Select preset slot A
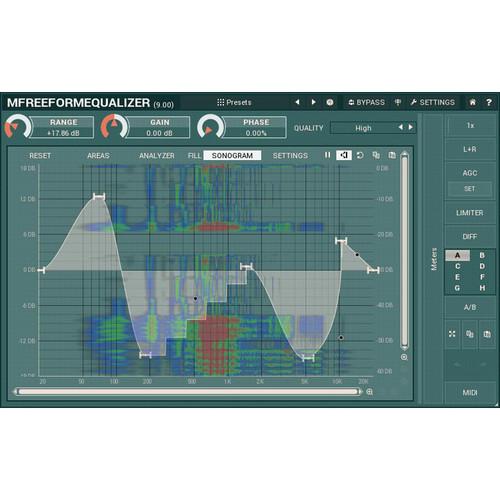Viewport: 500px width, 500px height. [x=458, y=256]
